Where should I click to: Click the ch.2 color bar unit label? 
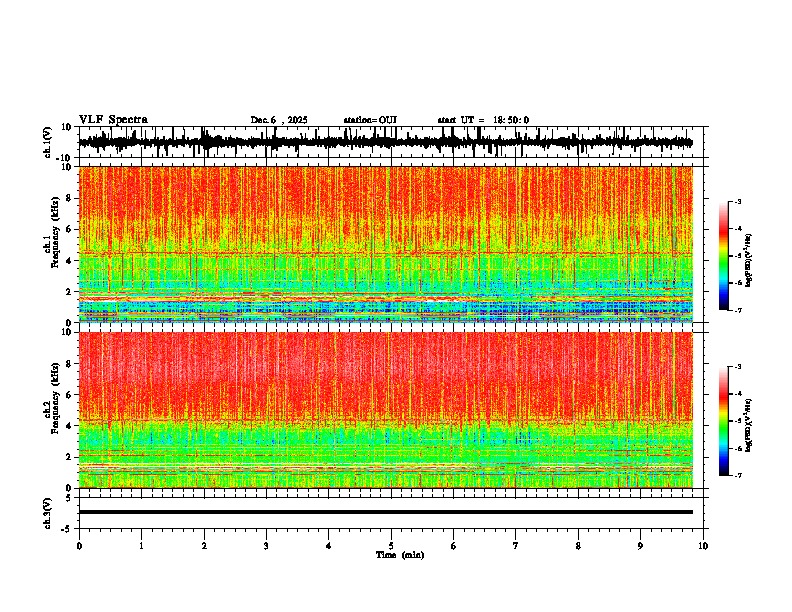(x=749, y=425)
